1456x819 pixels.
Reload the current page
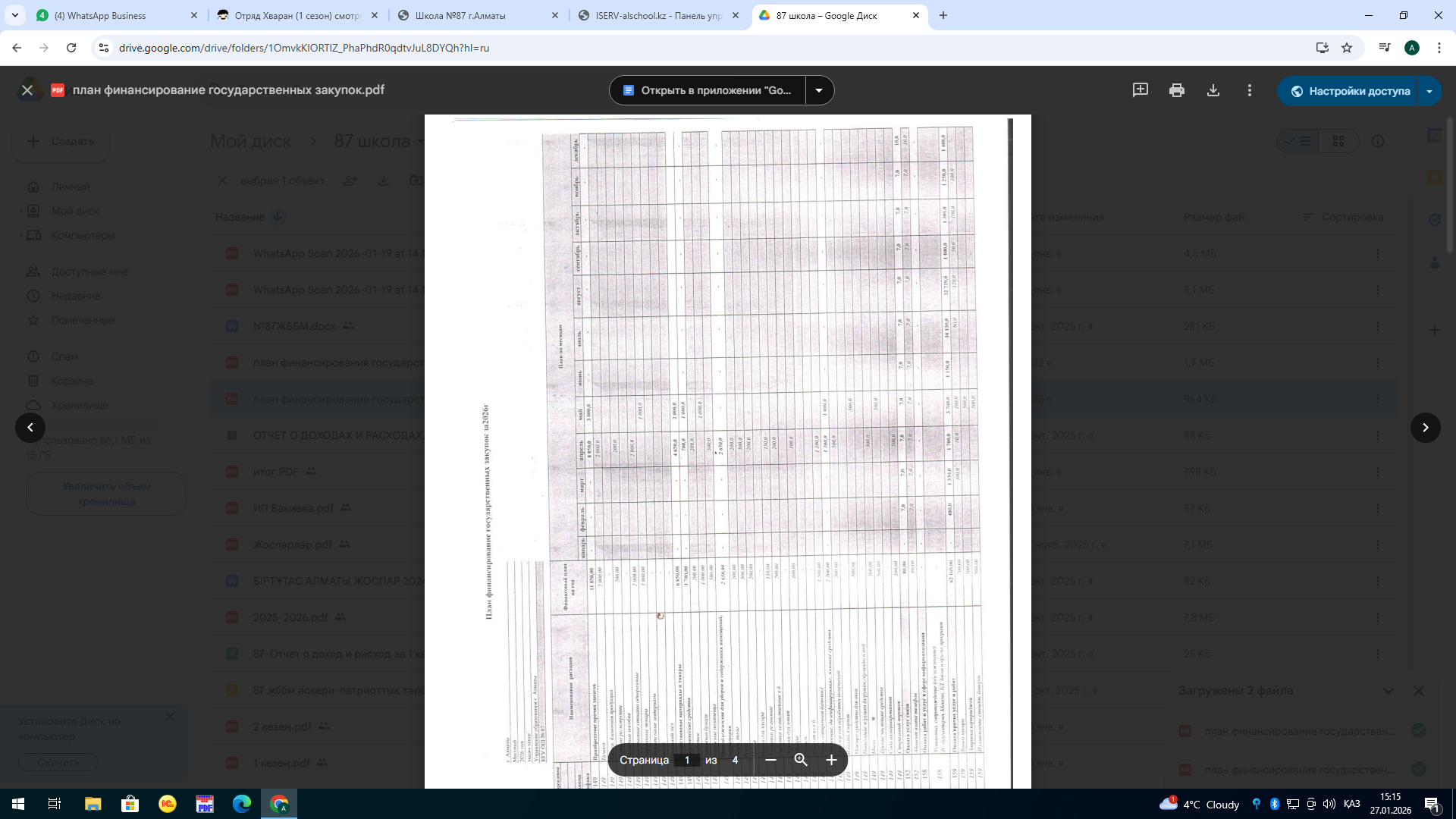(x=71, y=48)
